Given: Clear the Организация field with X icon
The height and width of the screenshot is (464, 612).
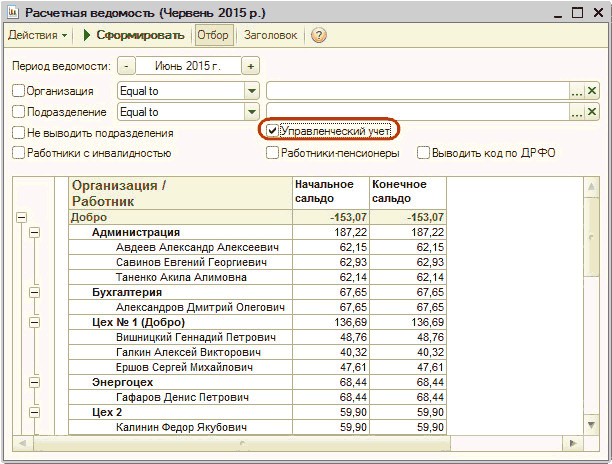Looking at the screenshot, I should coord(592,91).
